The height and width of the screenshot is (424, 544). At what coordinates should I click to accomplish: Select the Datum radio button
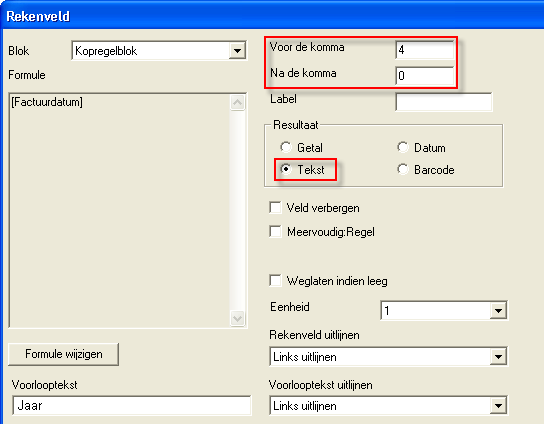[403, 147]
